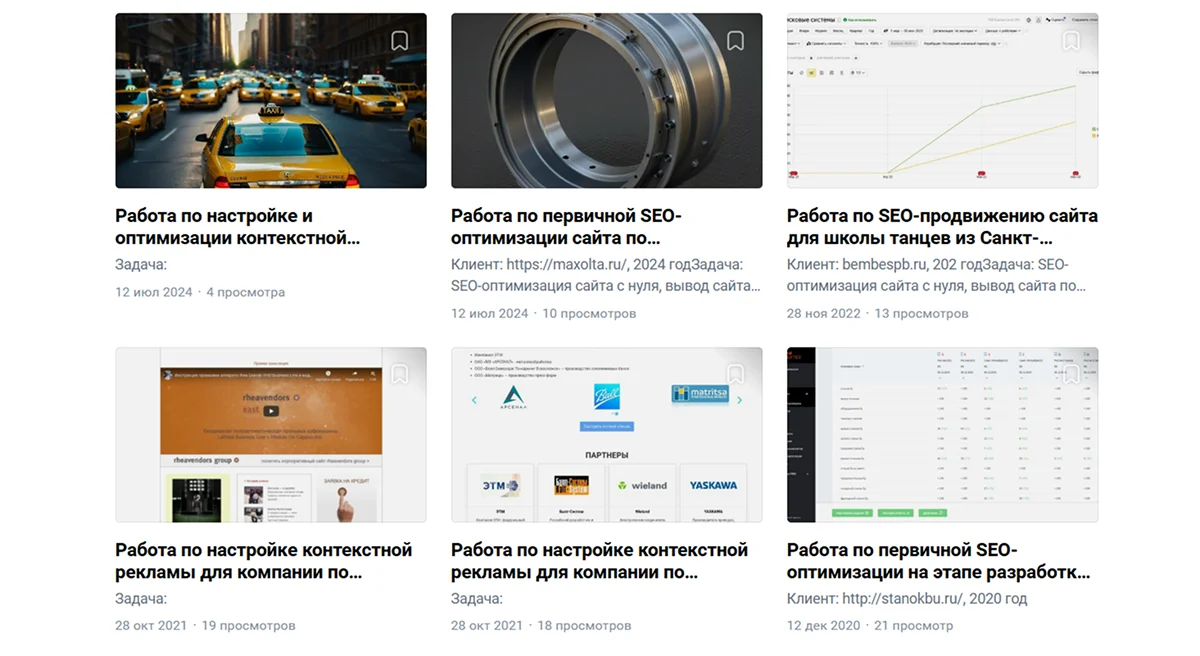This screenshot has height=656, width=1200.
Task: Bookmark the stanokbu.ru SEO article
Action: point(1071,375)
